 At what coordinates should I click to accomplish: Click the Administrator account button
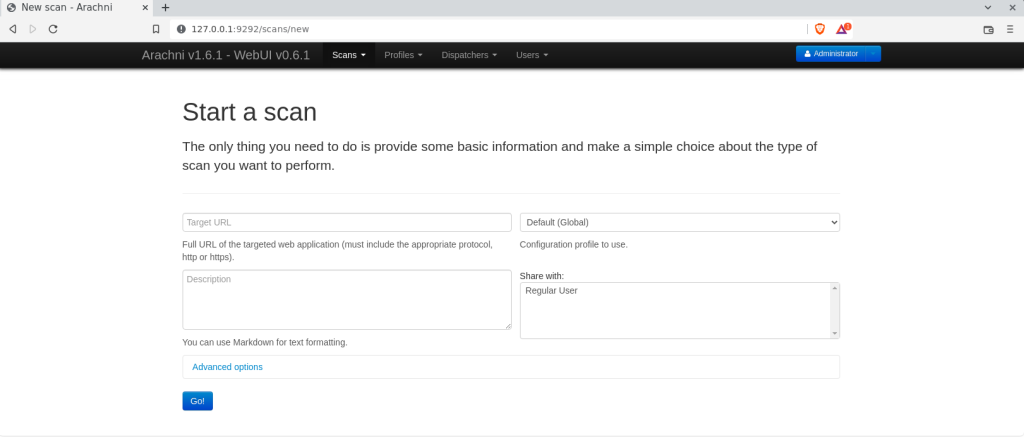click(x=831, y=54)
